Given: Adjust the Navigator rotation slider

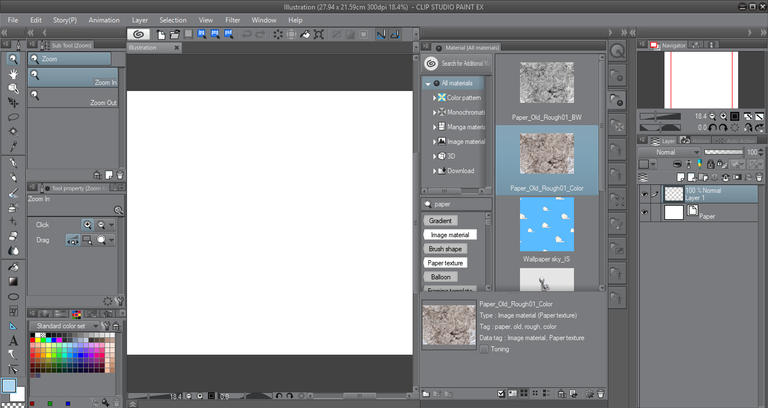Looking at the screenshot, I should [x=660, y=127].
